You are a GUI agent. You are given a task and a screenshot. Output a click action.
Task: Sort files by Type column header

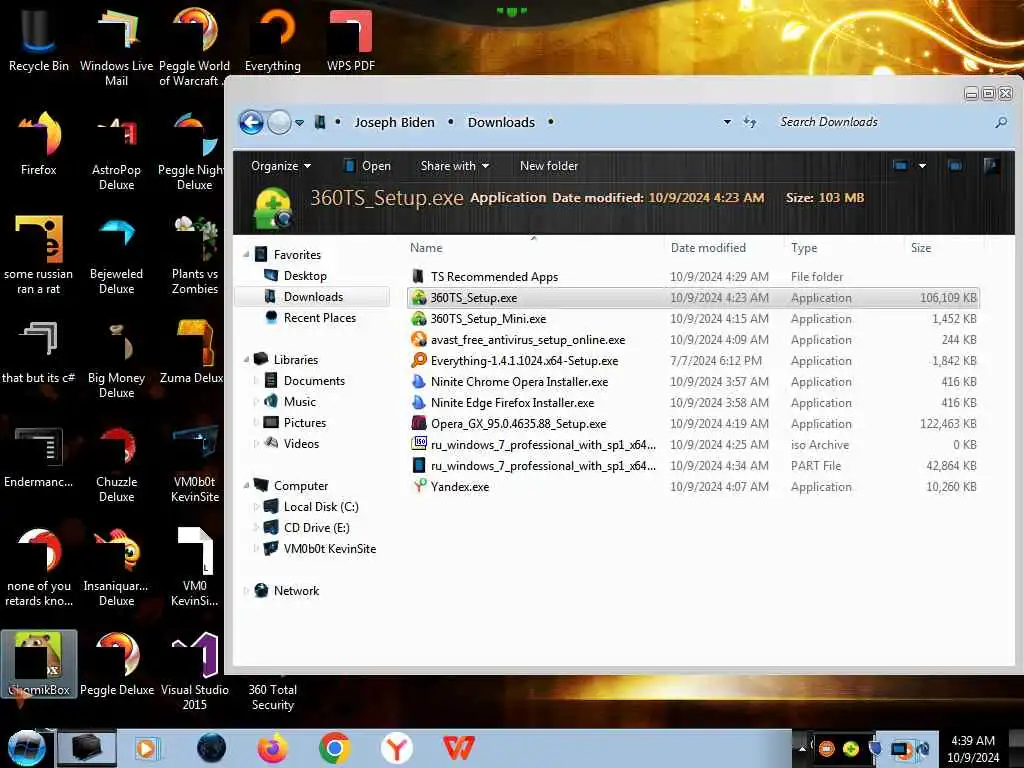(804, 248)
